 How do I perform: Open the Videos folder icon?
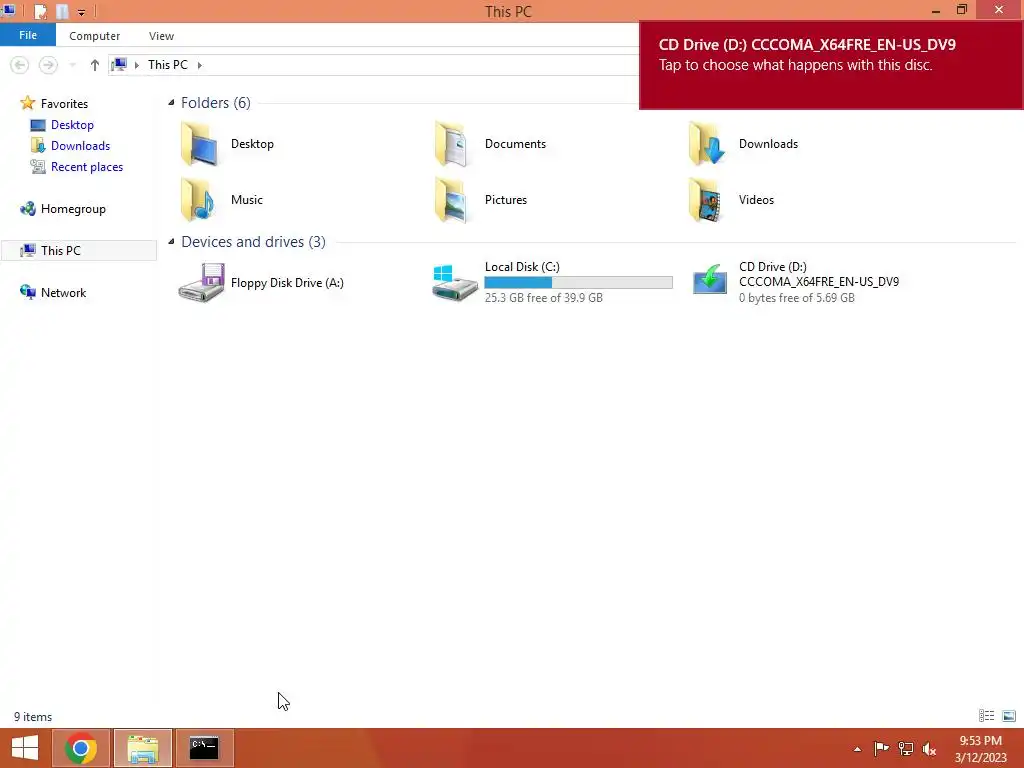pos(707,200)
